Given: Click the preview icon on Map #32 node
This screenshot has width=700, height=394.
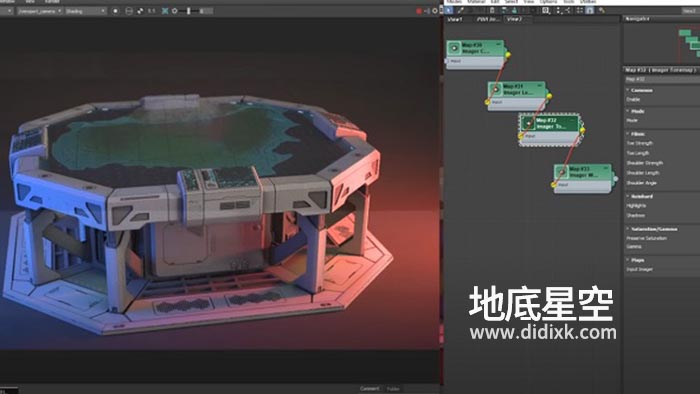Looking at the screenshot, I should [529, 123].
